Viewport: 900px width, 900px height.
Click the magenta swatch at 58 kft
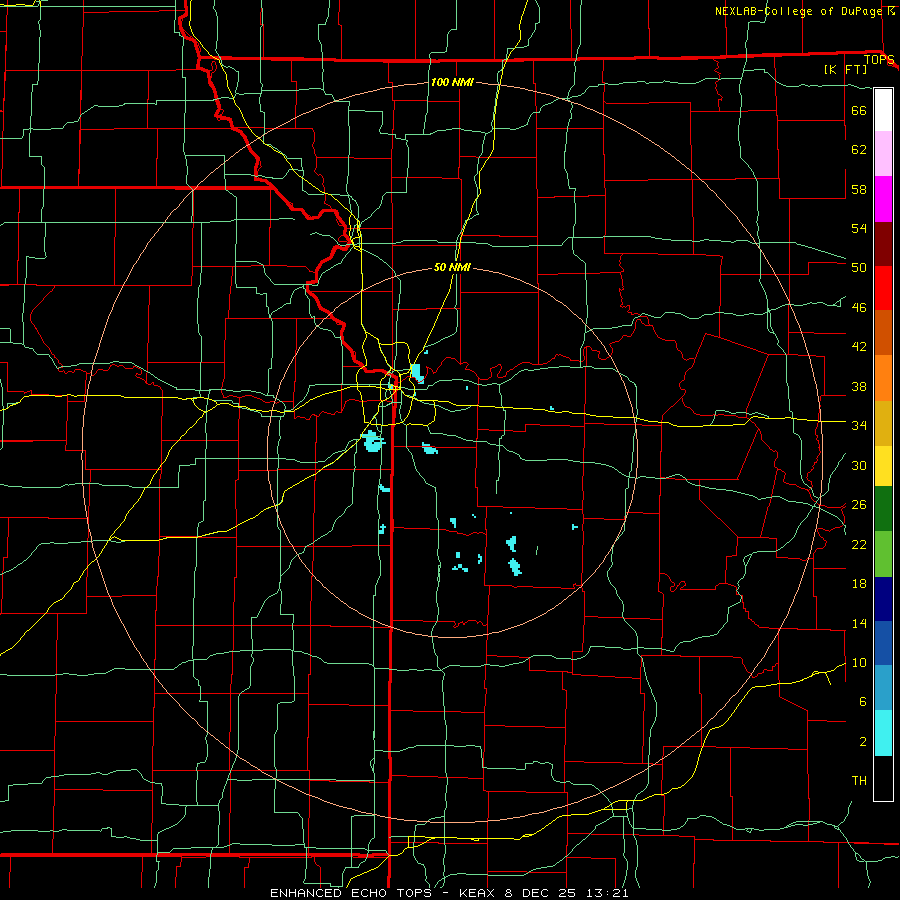[883, 199]
